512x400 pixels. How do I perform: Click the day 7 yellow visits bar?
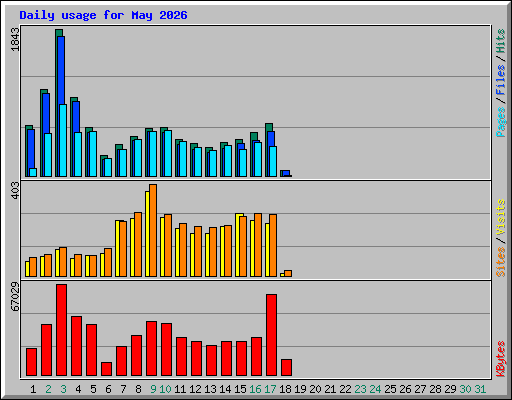point(117,248)
